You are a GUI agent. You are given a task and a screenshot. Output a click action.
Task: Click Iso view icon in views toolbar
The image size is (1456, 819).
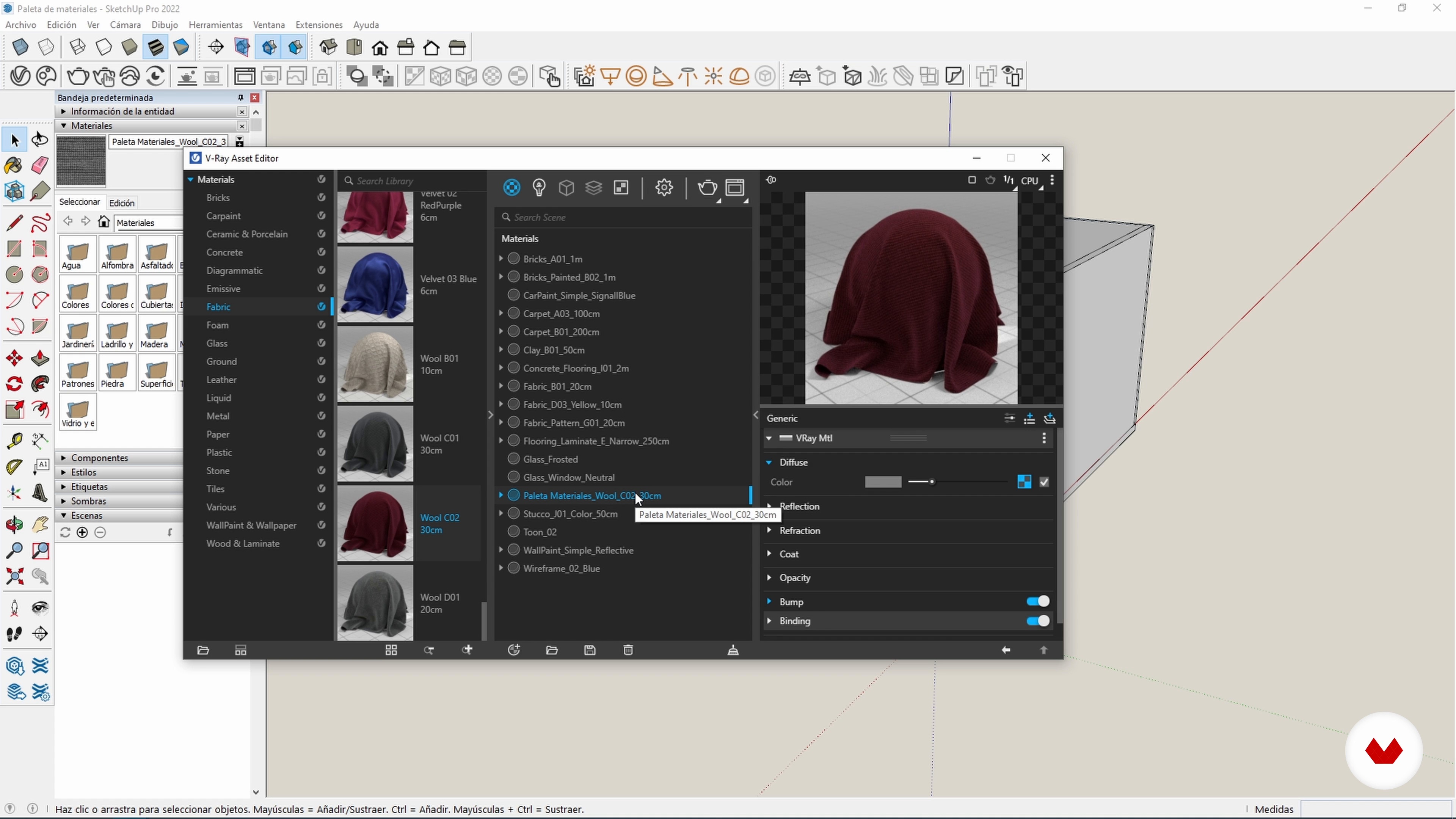click(328, 47)
